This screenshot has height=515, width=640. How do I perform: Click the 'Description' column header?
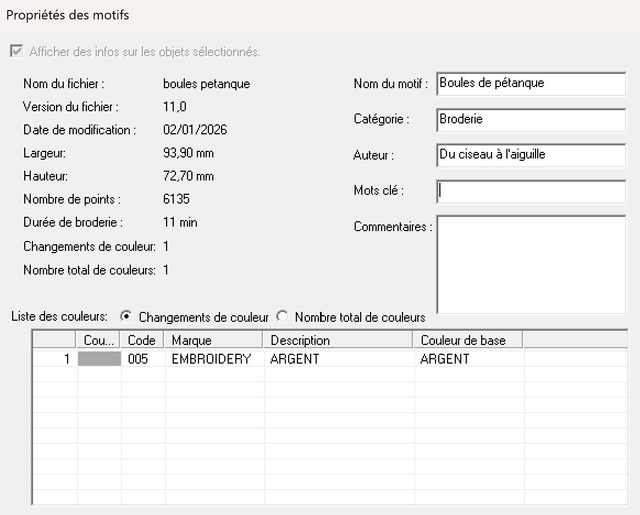point(338,340)
